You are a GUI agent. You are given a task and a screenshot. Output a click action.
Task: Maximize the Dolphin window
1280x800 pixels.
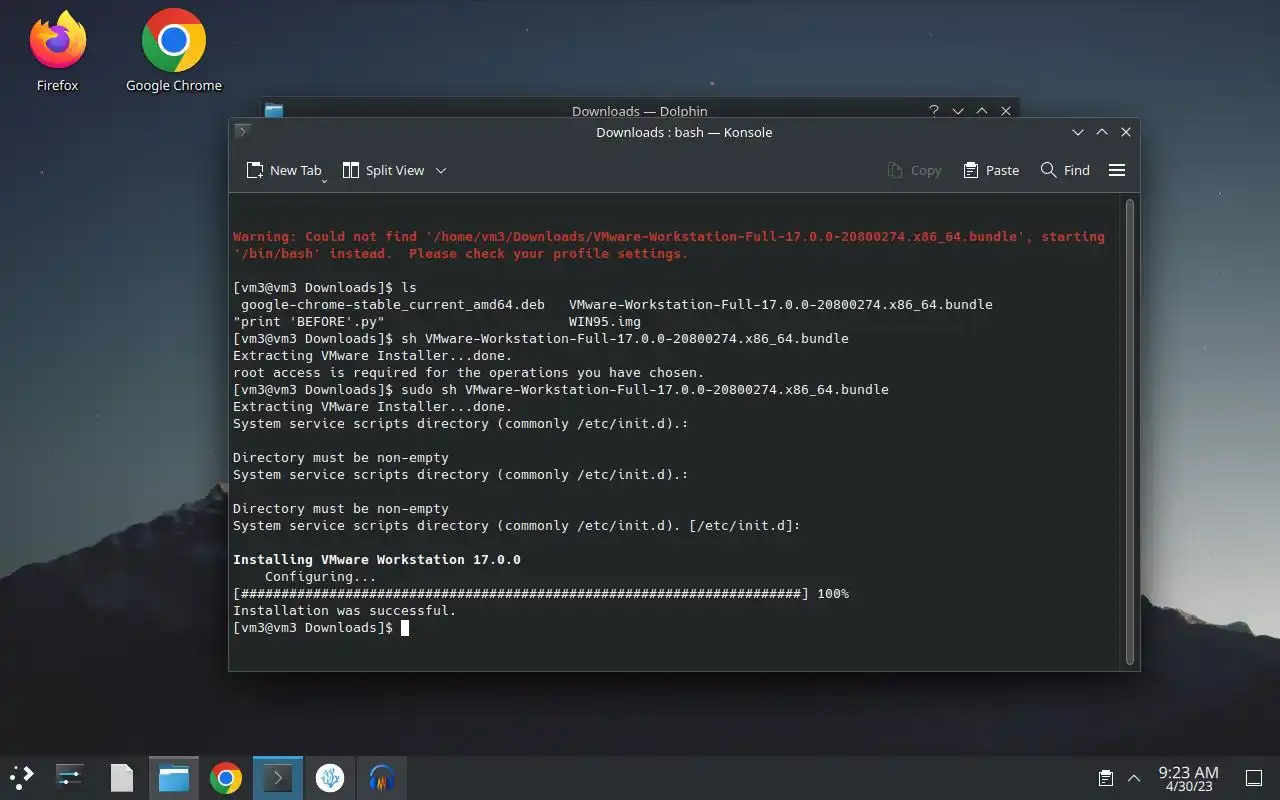click(x=982, y=111)
